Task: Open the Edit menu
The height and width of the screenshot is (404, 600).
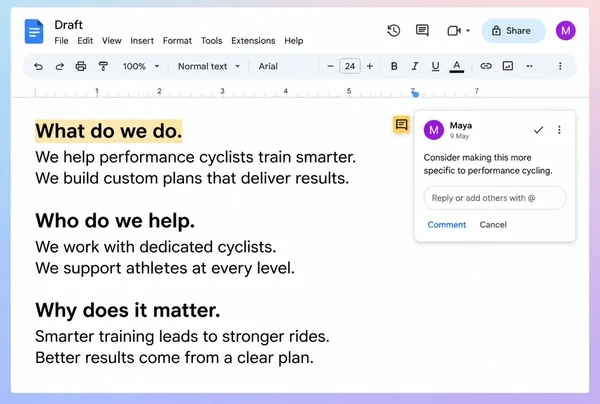Action: pyautogui.click(x=85, y=41)
